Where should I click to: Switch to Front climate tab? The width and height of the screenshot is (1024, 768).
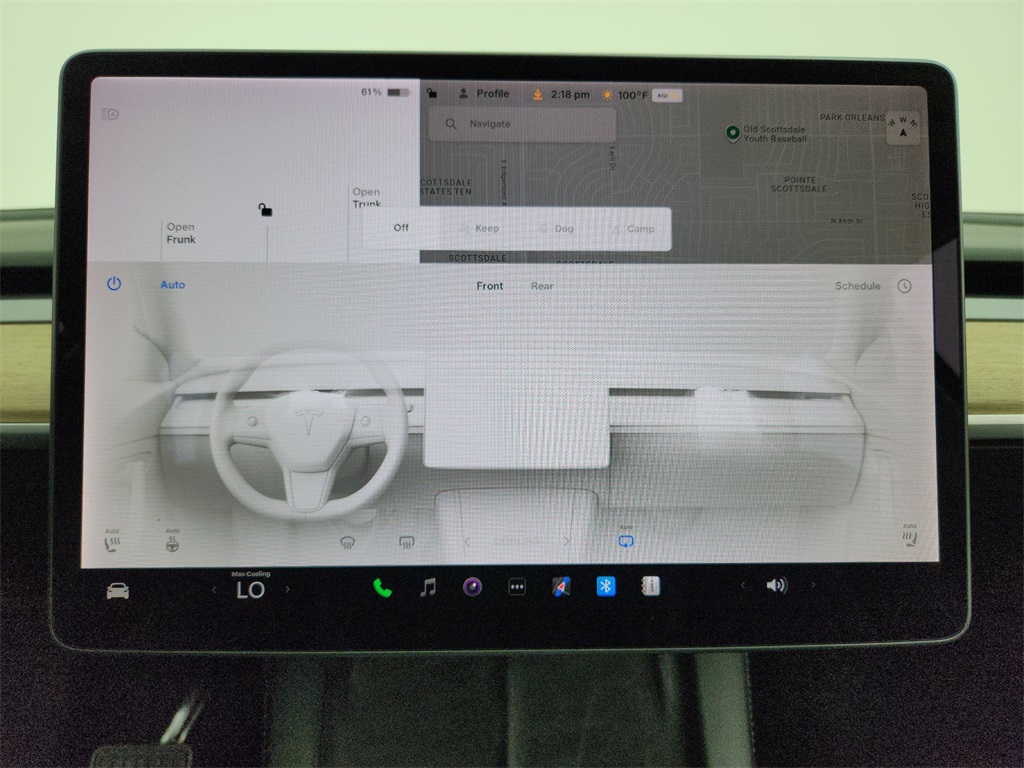pos(489,286)
